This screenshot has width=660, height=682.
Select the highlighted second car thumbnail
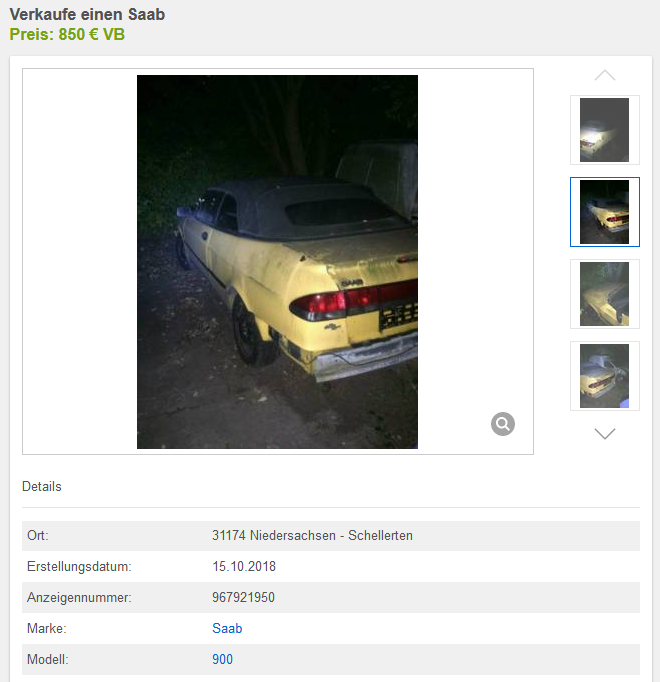[605, 212]
